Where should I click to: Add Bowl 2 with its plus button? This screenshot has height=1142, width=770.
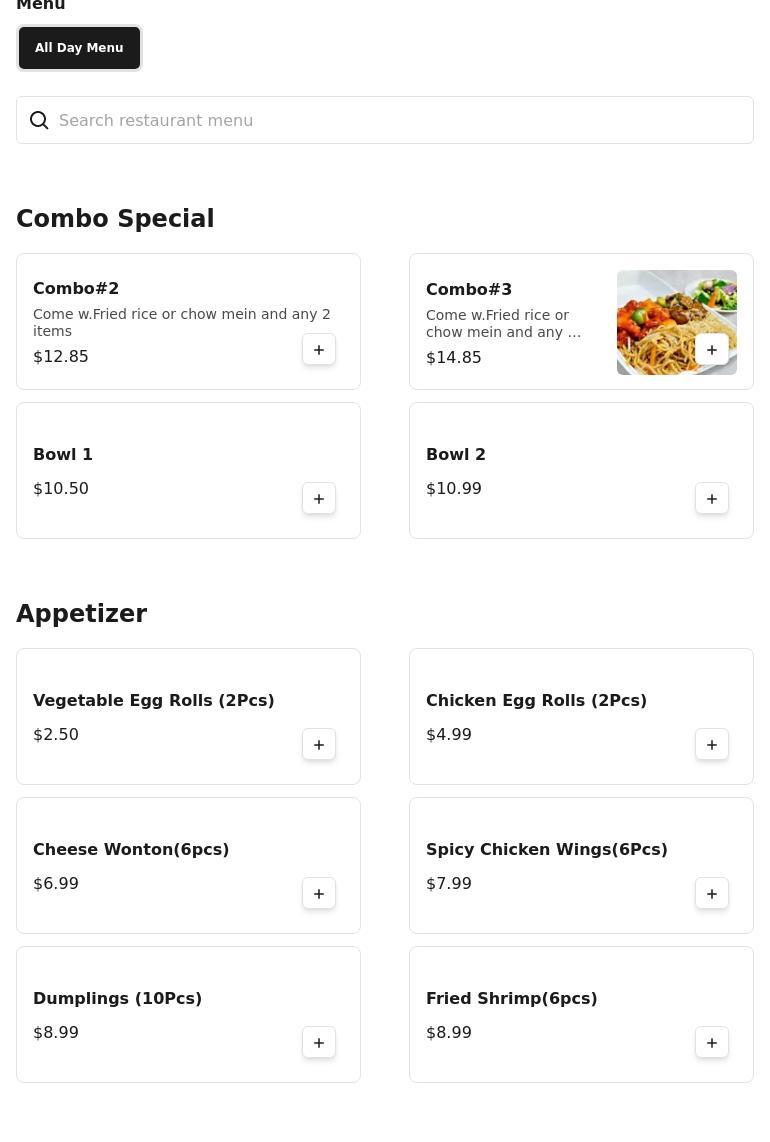712,499
